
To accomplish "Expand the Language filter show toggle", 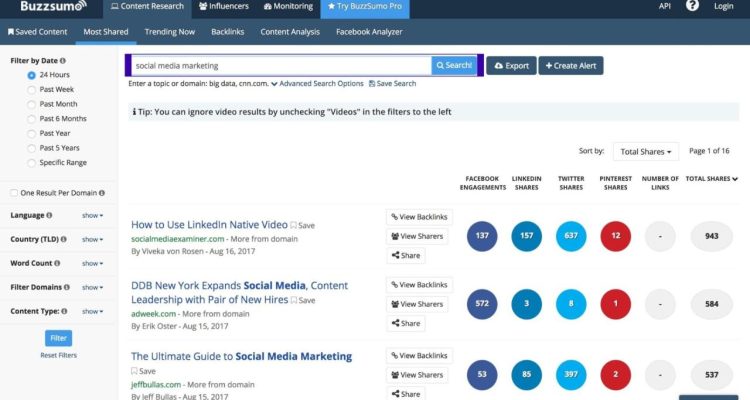I will pyautogui.click(x=92, y=216).
